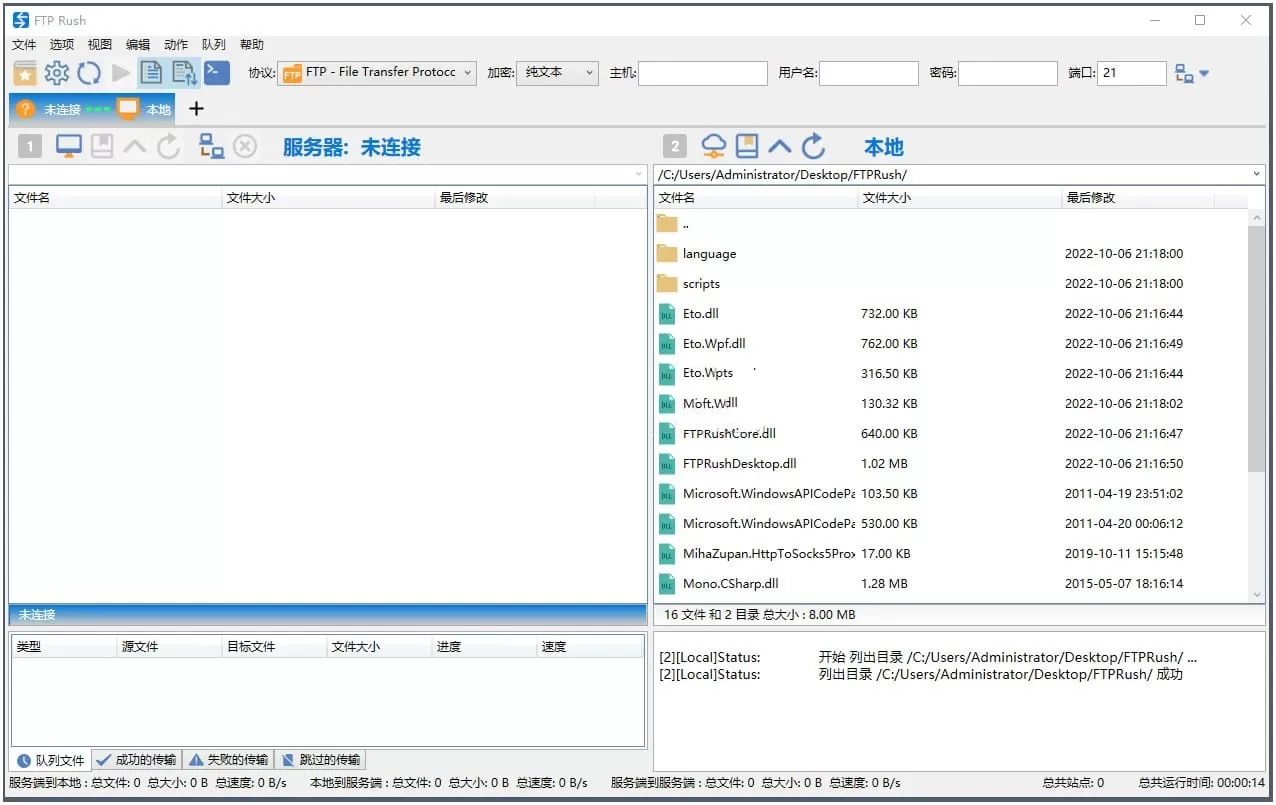
Task: Switch to the 成功的传输 tab
Action: (136, 760)
